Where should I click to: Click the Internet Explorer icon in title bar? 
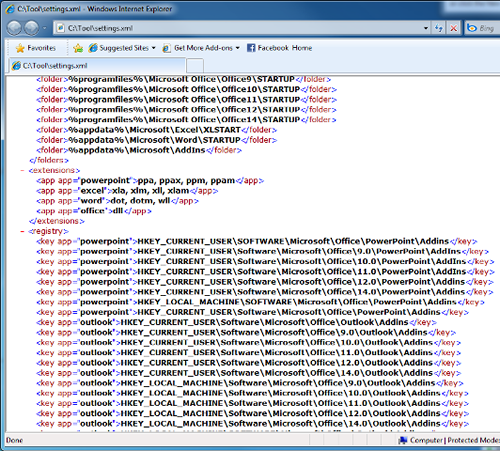click(10, 9)
